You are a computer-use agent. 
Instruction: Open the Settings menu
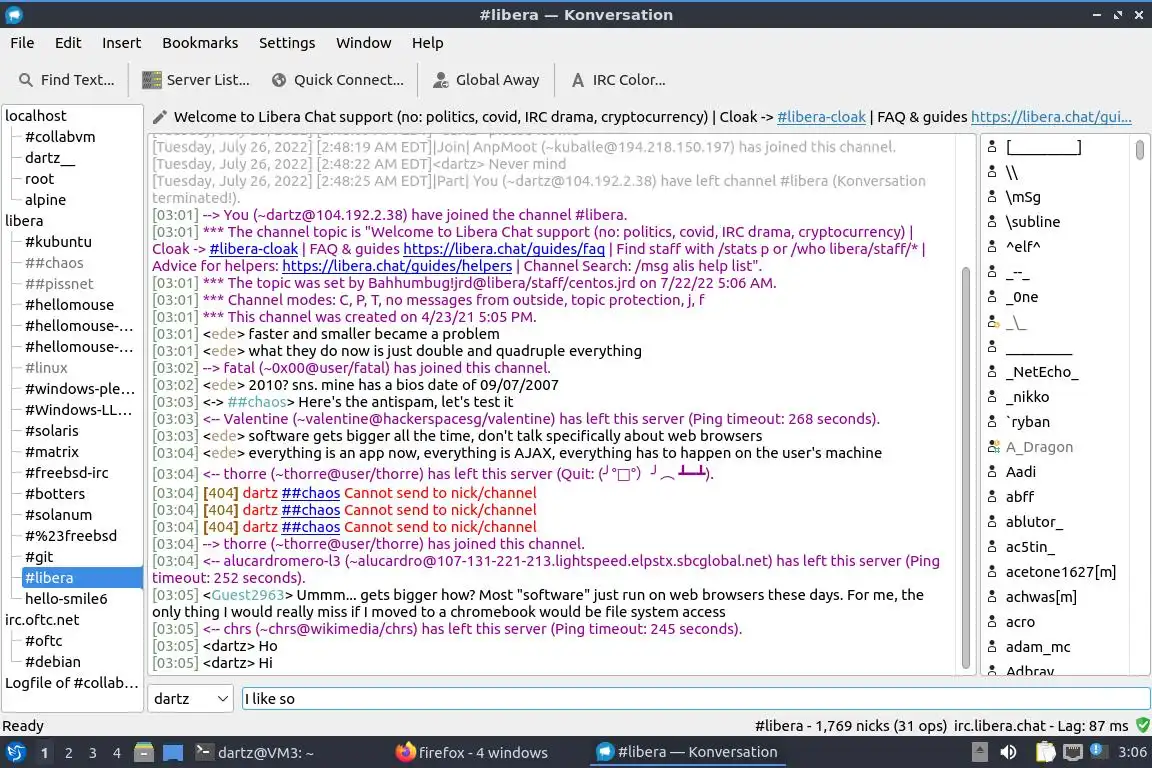point(287,43)
